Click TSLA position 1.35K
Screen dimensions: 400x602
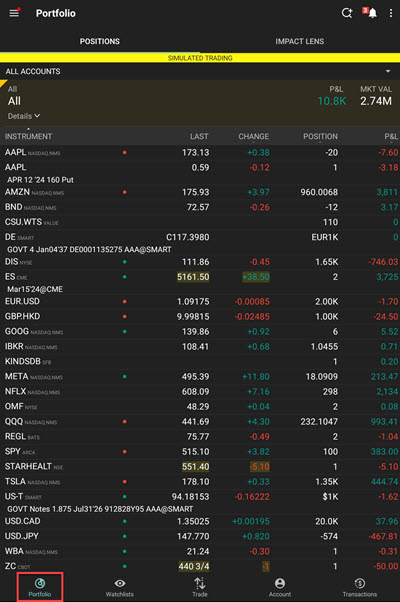(x=327, y=482)
